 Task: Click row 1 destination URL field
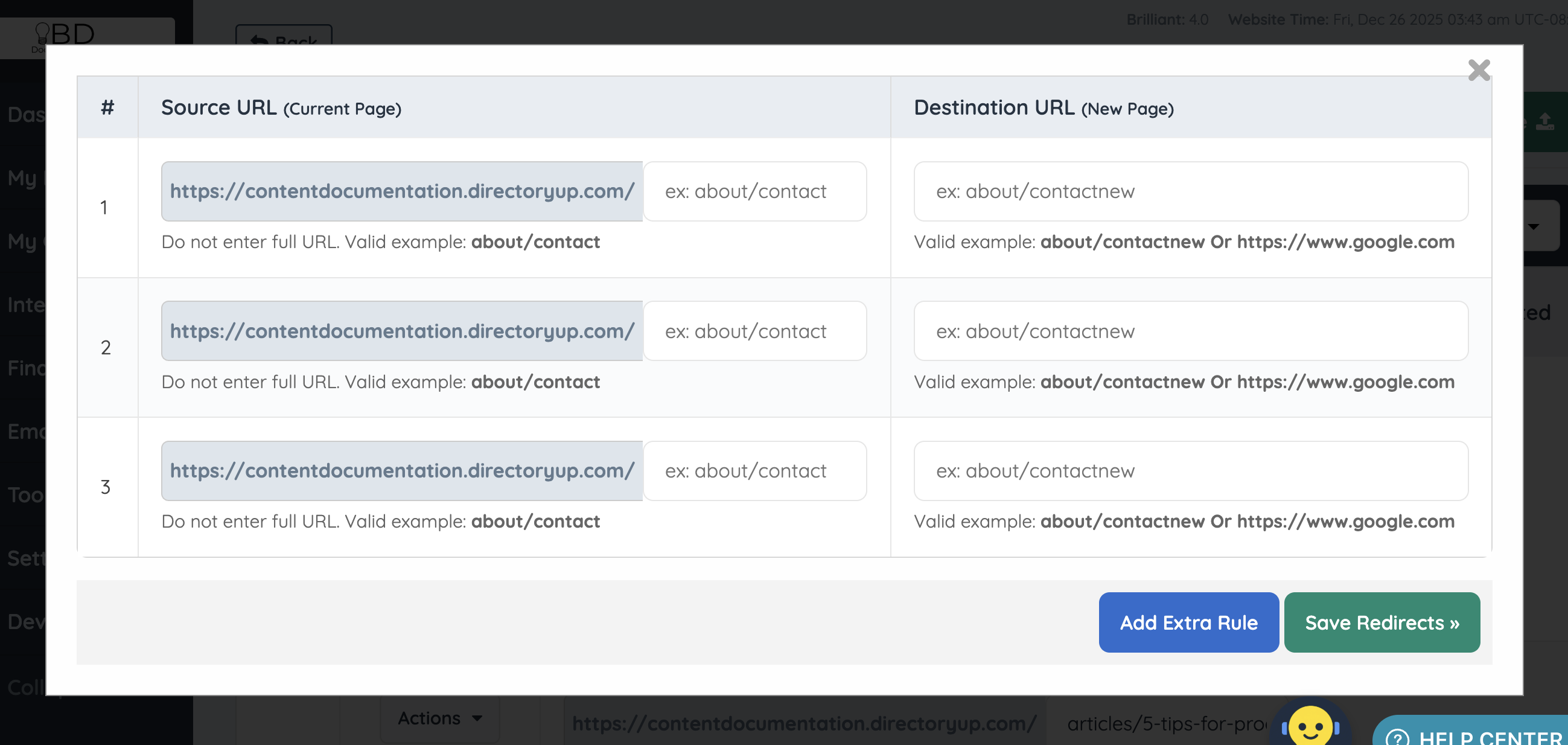(1190, 191)
